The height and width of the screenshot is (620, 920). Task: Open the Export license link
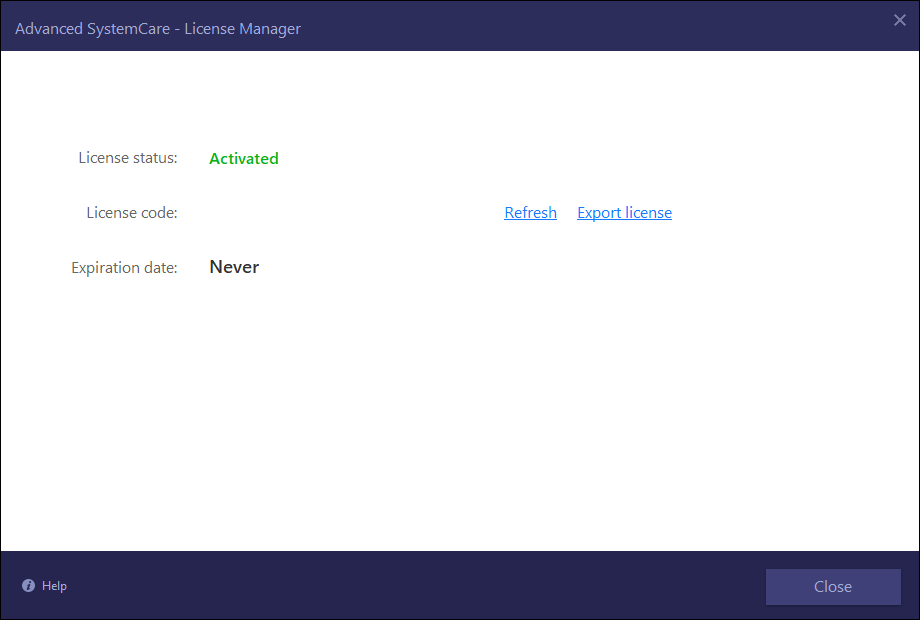click(624, 212)
